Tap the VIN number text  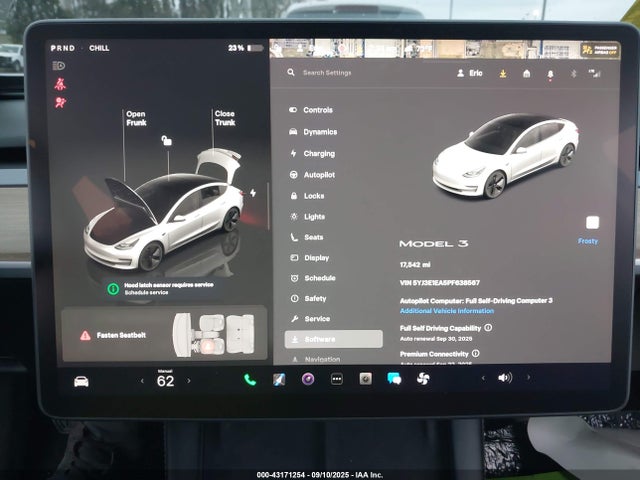(x=440, y=283)
